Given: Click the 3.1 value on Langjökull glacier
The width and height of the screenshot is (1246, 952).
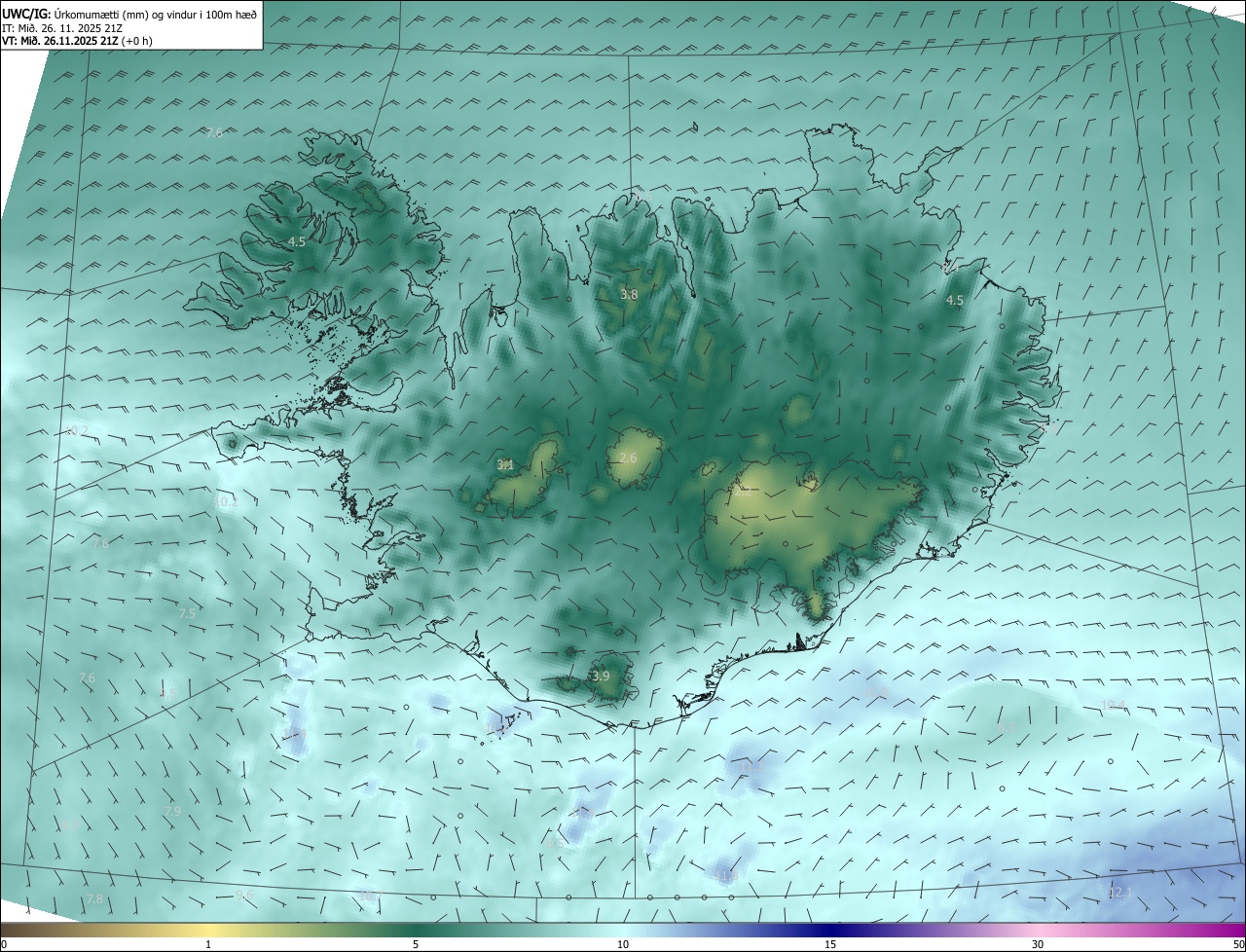Looking at the screenshot, I should [505, 465].
